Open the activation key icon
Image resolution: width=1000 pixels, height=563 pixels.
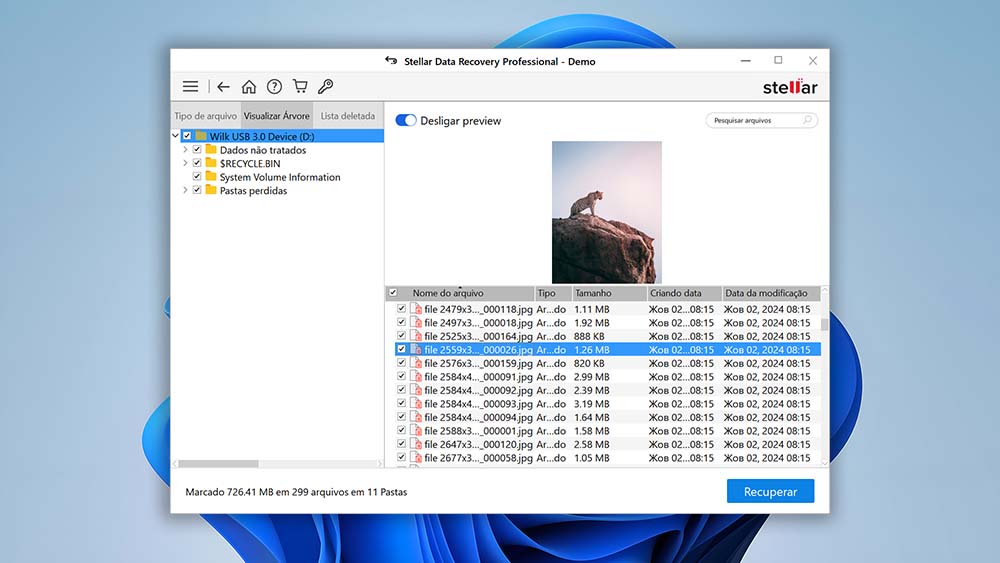pos(325,86)
